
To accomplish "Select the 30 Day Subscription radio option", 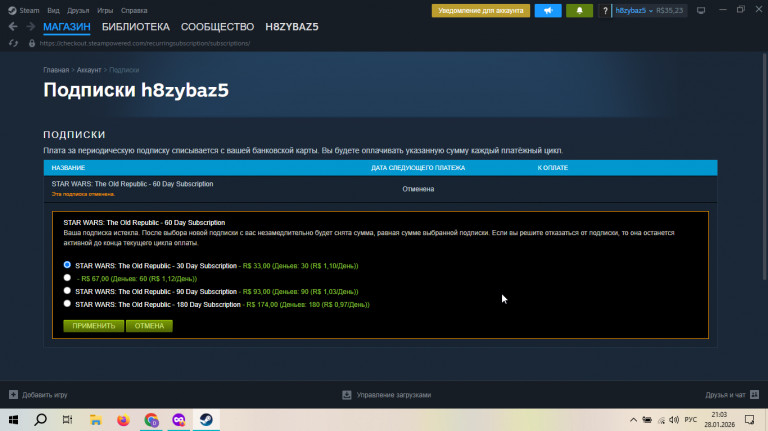I will [x=67, y=265].
